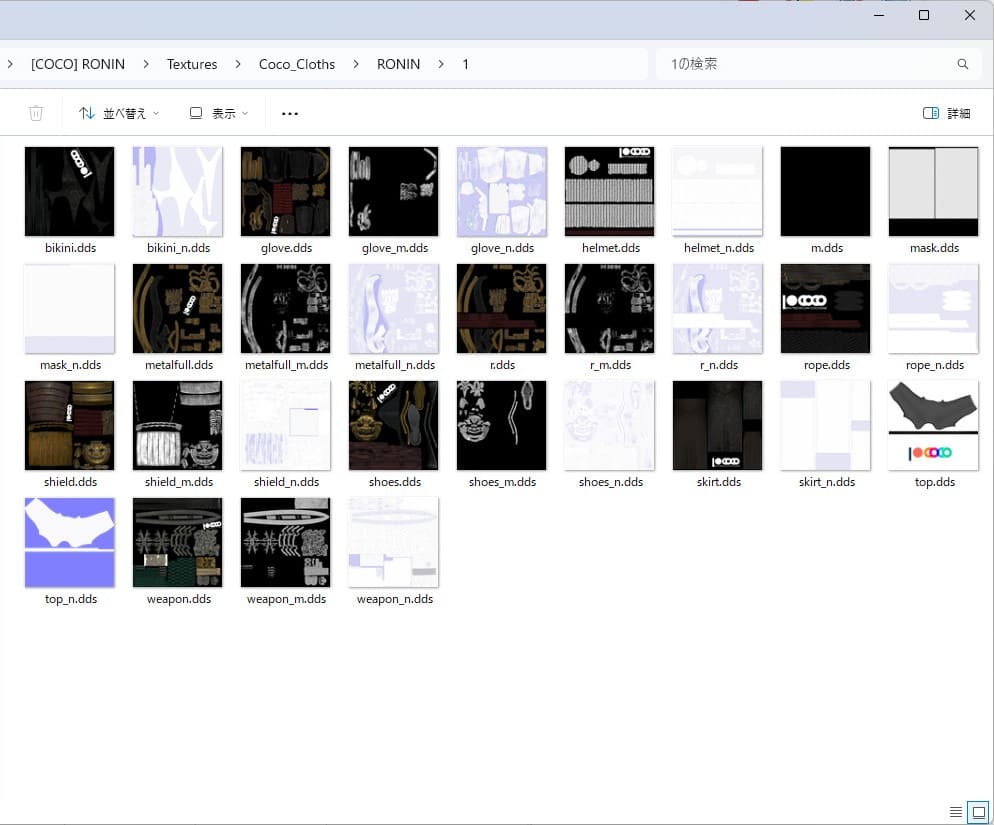Select the mask.dds texture file
Screen dimensions: 994x825
933,191
